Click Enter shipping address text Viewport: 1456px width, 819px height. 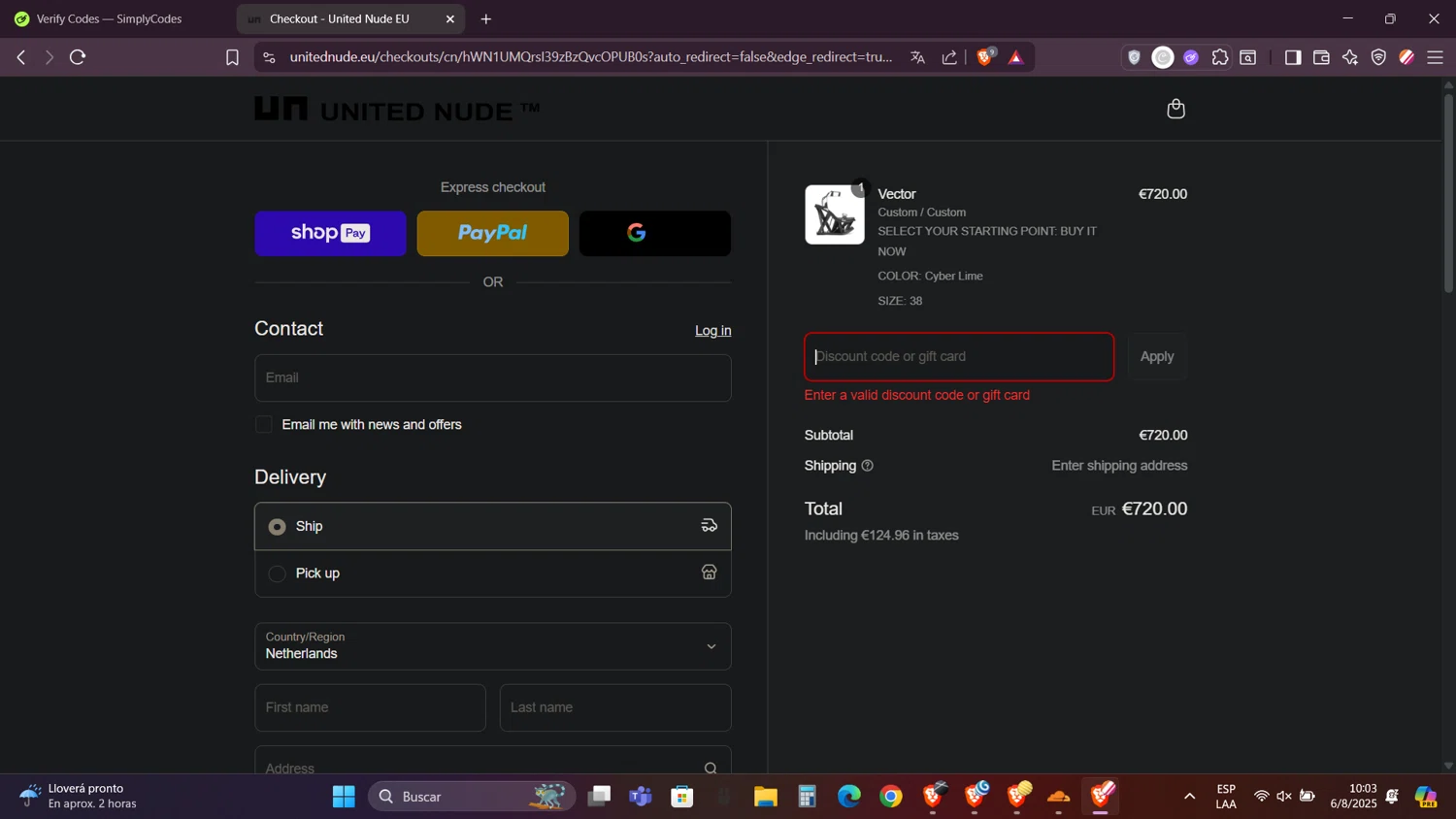(1119, 466)
